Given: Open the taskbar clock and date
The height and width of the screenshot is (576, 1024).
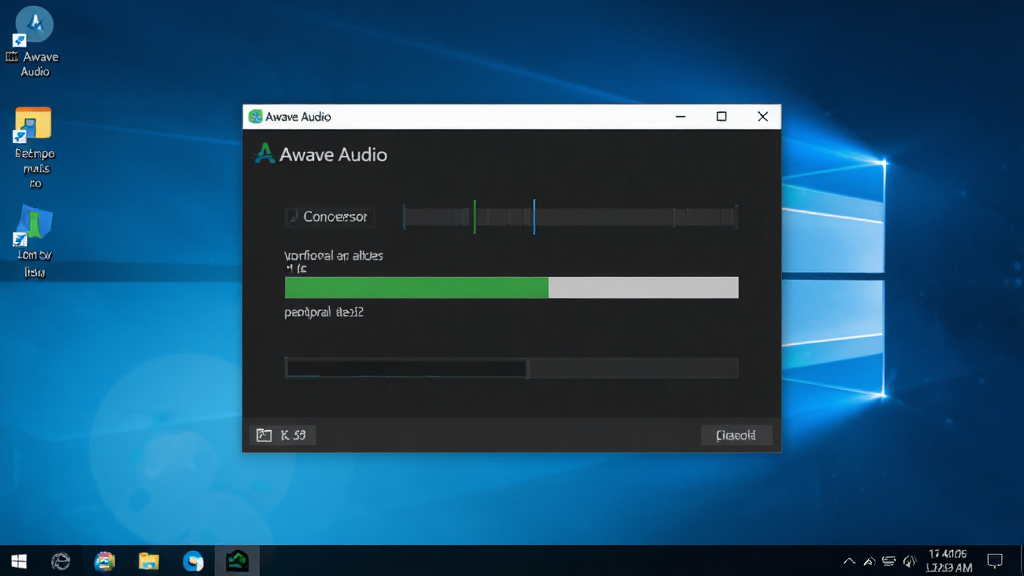Looking at the screenshot, I should (948, 561).
